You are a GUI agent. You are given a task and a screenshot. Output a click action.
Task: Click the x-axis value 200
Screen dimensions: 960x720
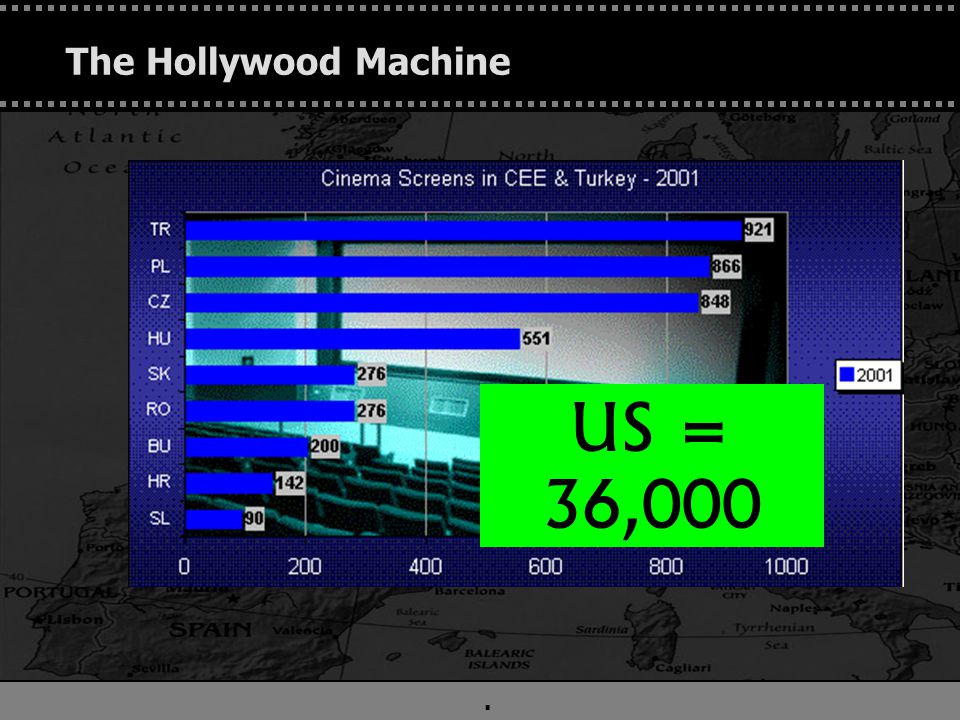coord(305,567)
